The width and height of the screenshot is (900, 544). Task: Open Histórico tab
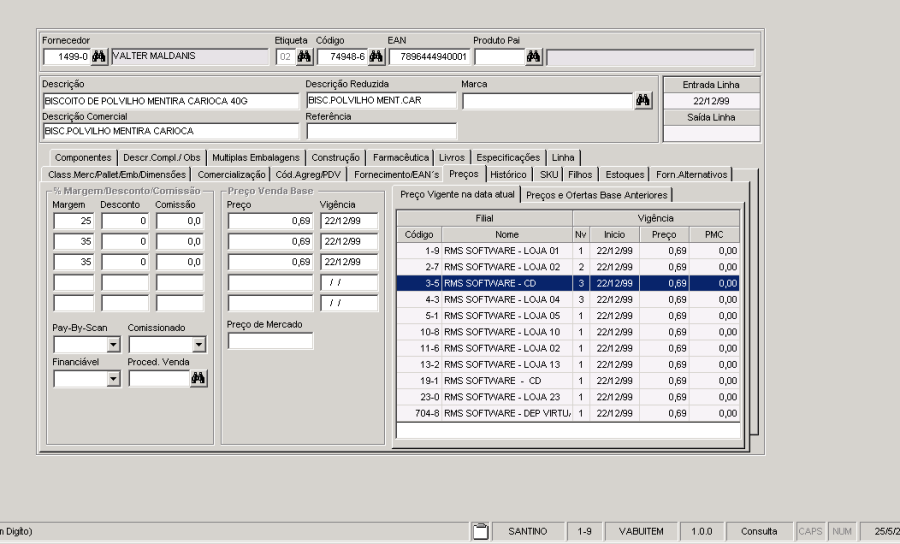click(509, 174)
